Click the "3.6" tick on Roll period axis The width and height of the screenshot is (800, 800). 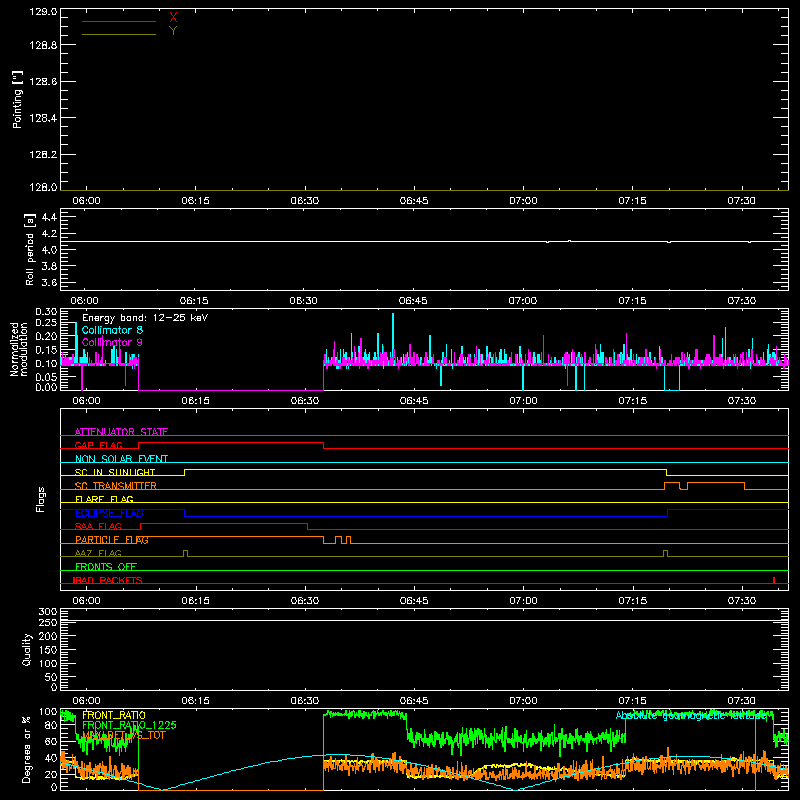click(49, 282)
